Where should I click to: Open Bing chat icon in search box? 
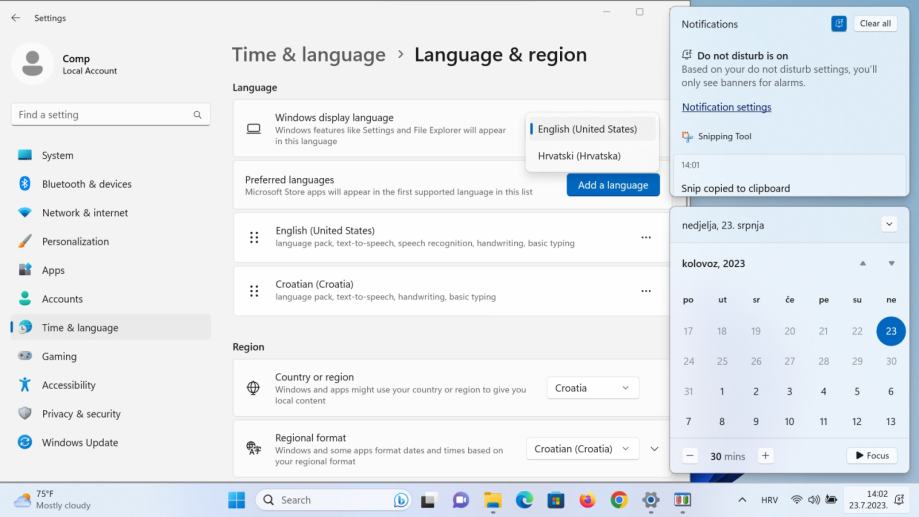401,500
